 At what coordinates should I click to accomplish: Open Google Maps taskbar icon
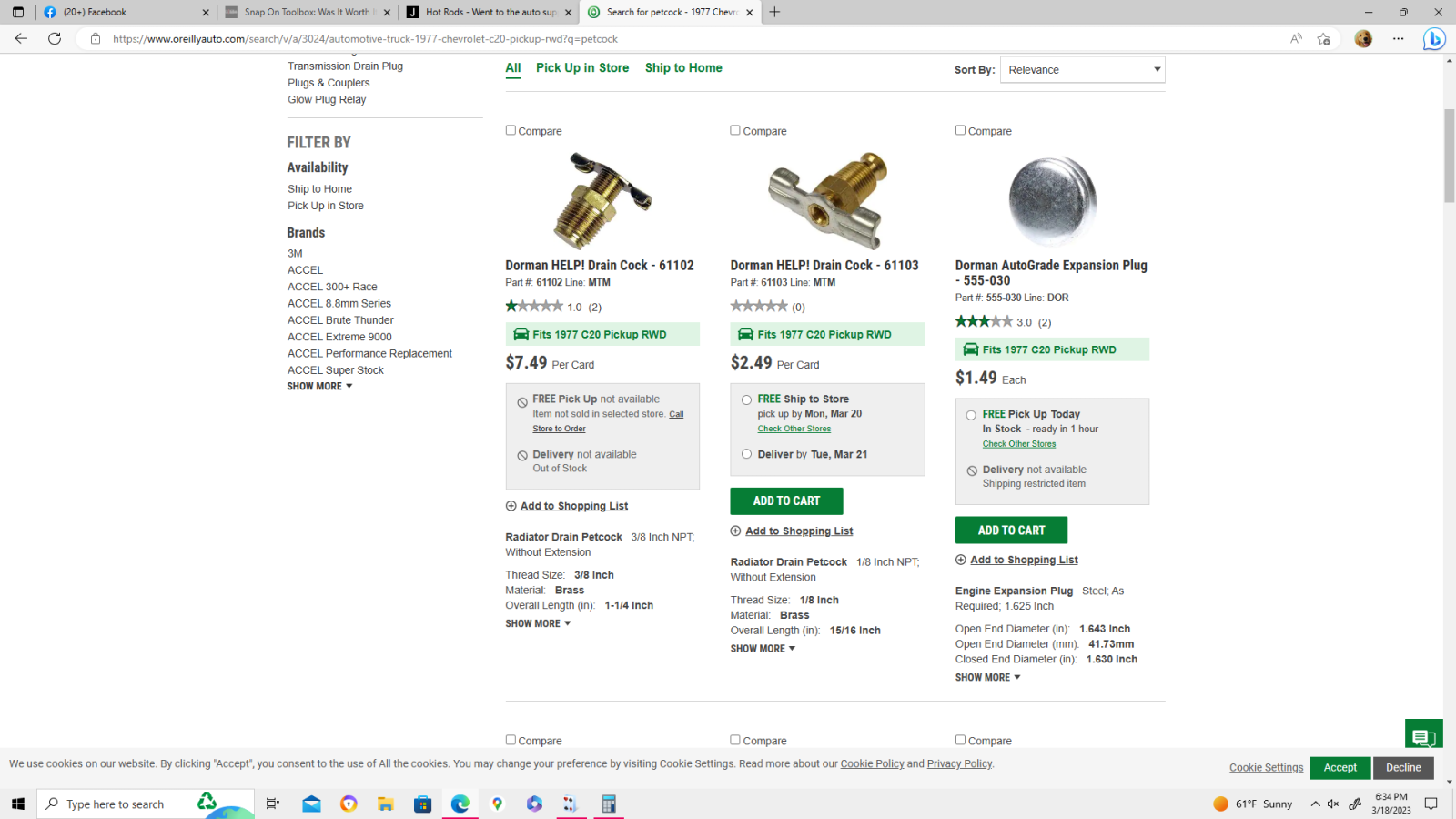tap(497, 804)
